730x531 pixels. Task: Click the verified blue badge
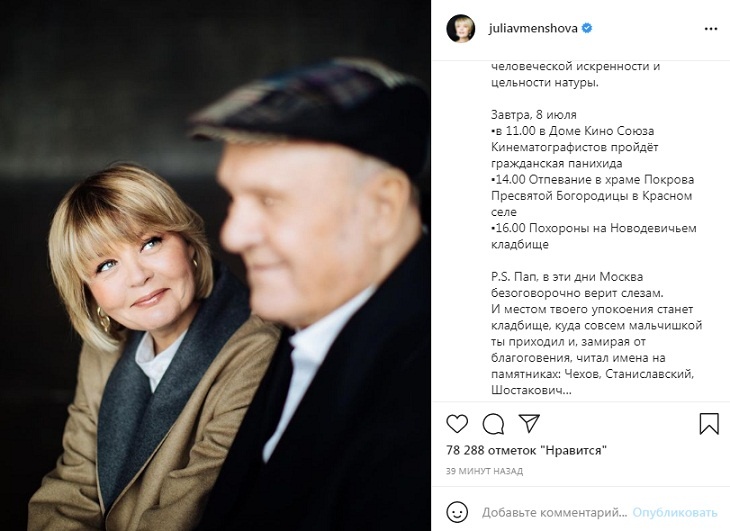pos(587,28)
